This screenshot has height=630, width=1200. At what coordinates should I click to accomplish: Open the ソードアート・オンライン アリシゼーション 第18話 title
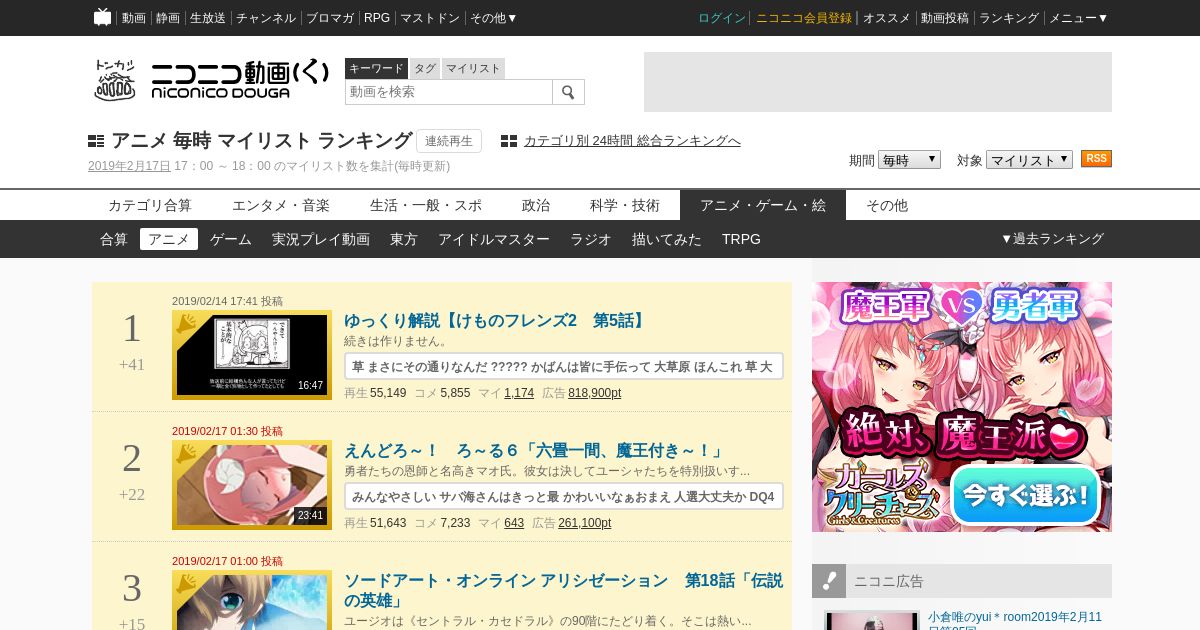click(564, 591)
